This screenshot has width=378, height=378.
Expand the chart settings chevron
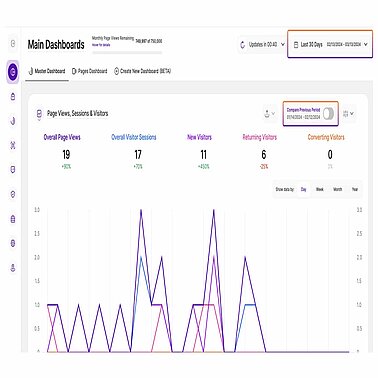(352, 114)
